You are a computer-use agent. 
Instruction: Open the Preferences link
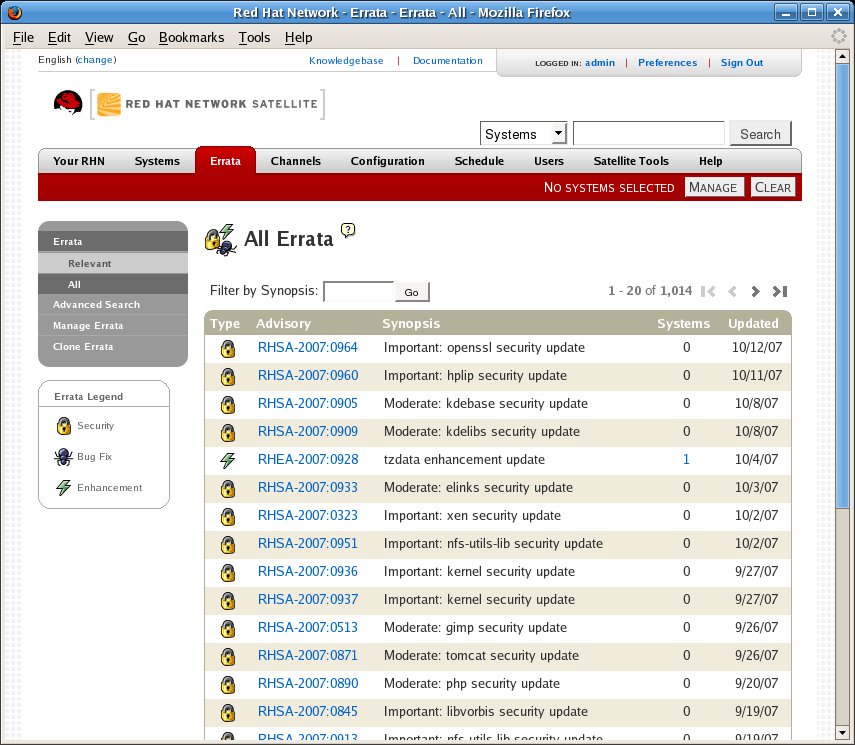click(667, 63)
